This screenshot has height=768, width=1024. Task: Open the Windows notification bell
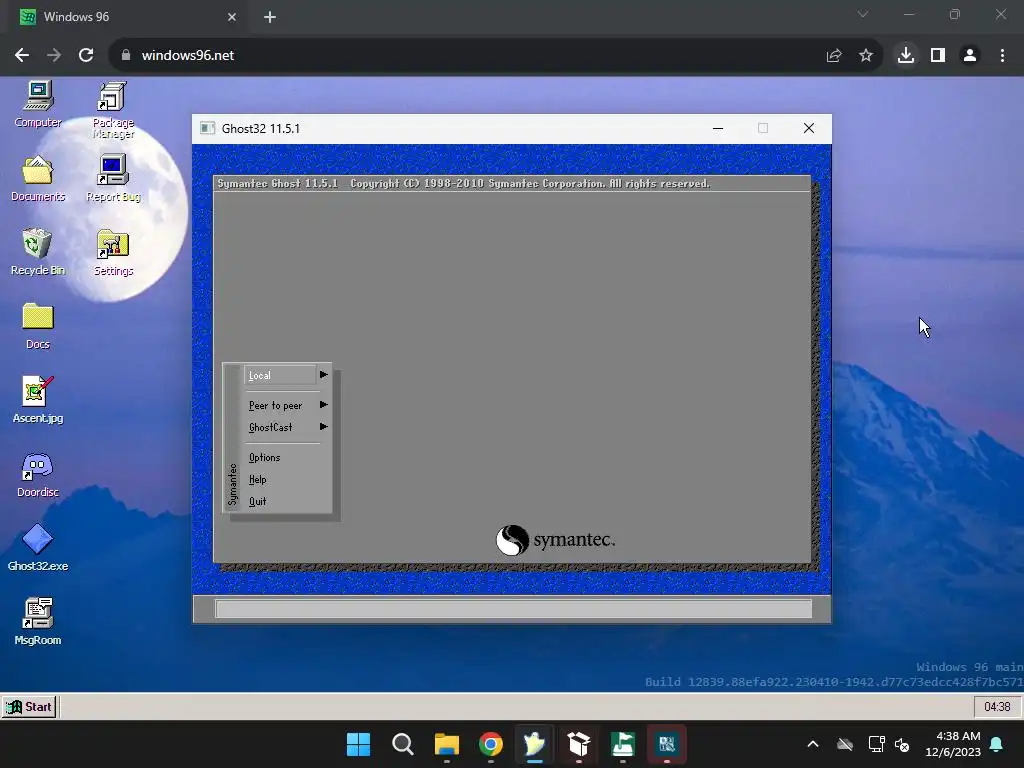pos(997,744)
